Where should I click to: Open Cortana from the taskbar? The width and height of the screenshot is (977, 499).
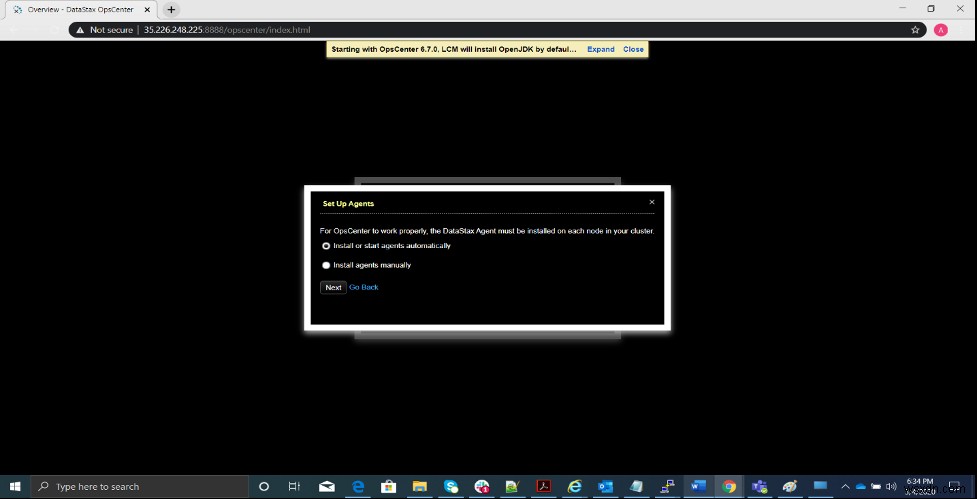pyautogui.click(x=264, y=487)
